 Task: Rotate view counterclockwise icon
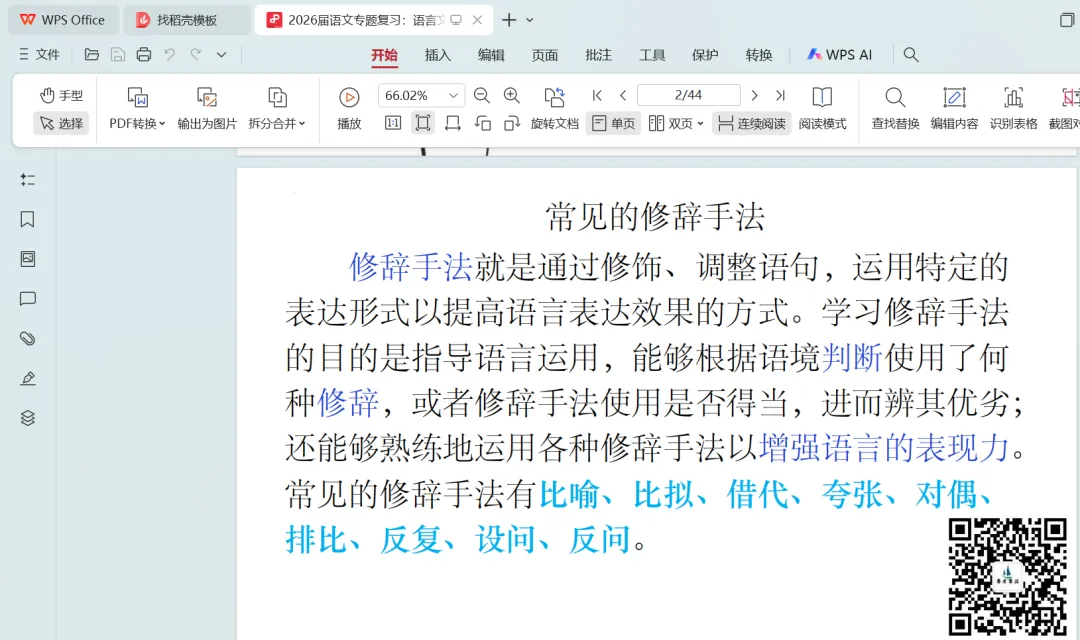pyautogui.click(x=483, y=123)
